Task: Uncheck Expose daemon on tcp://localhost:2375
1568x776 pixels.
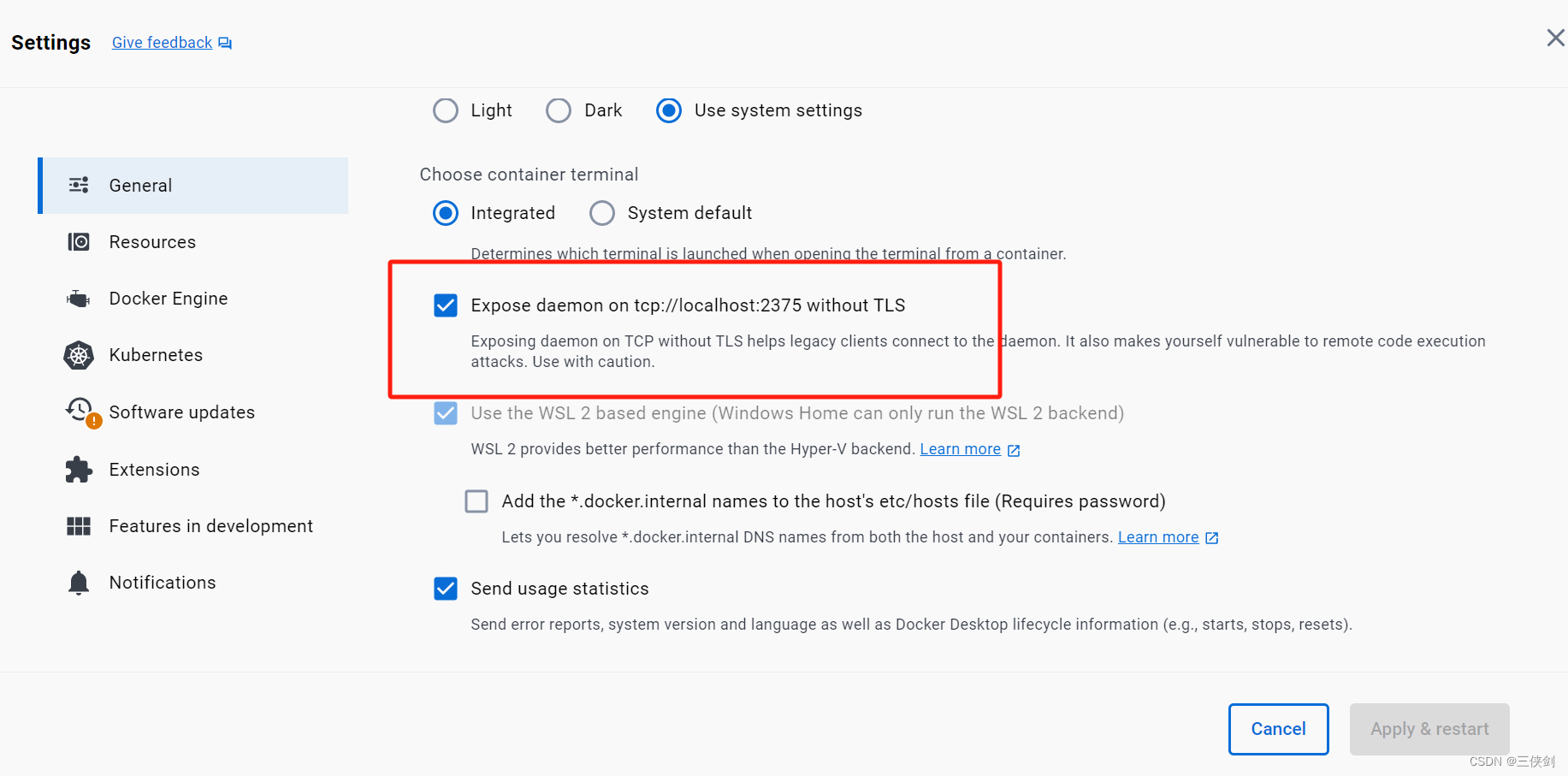Action: click(446, 305)
